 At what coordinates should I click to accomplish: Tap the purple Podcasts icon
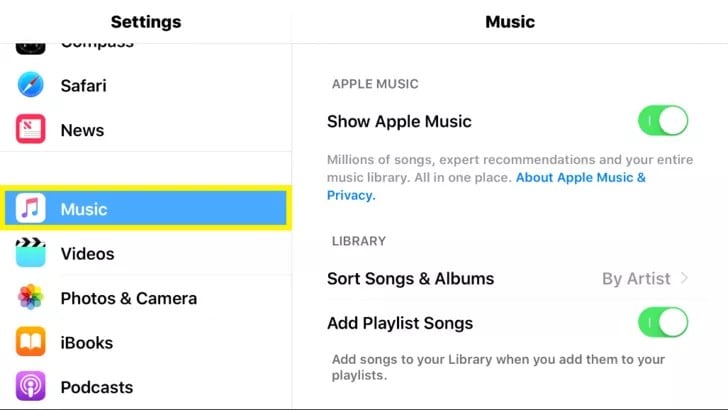coord(31,386)
